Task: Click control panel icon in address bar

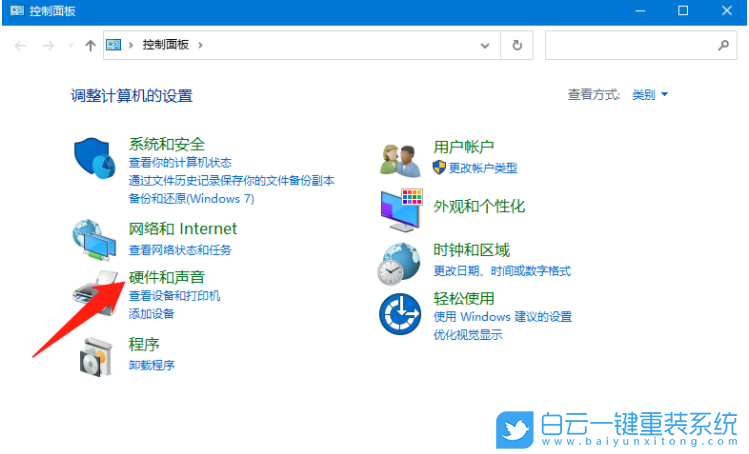Action: pos(113,45)
